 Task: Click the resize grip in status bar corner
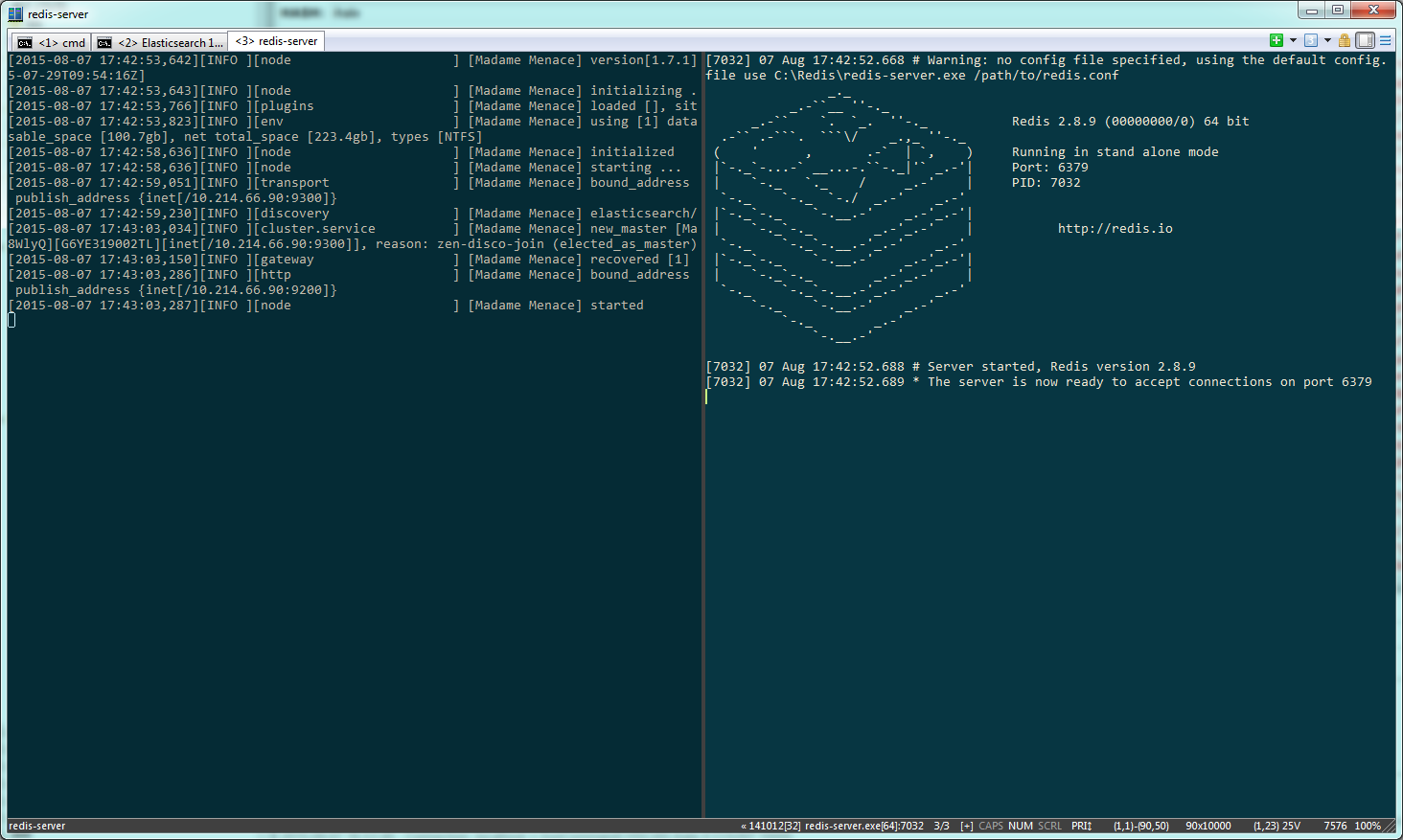[x=1390, y=826]
